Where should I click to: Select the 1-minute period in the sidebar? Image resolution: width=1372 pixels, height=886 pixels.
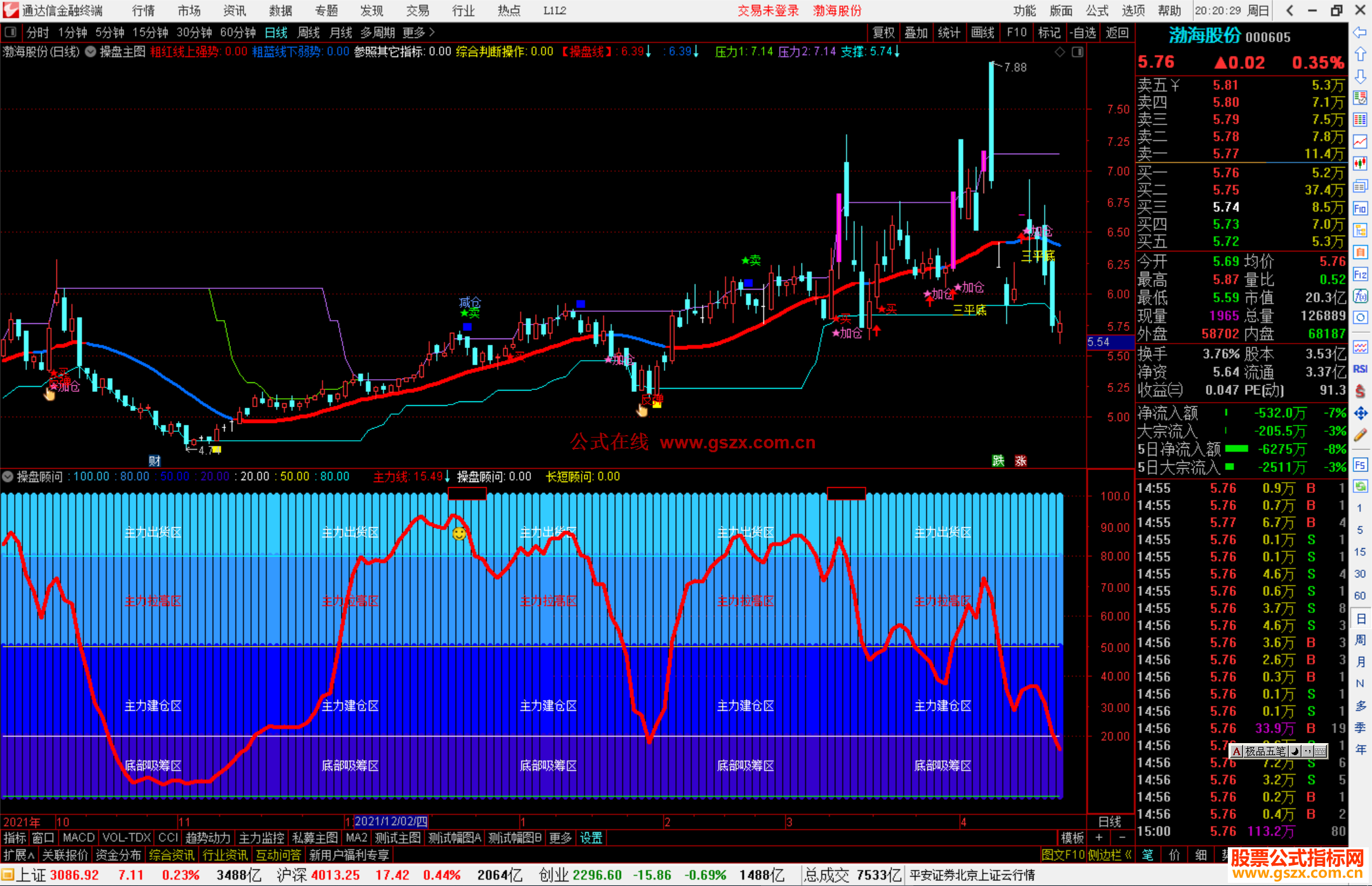pyautogui.click(x=1360, y=508)
